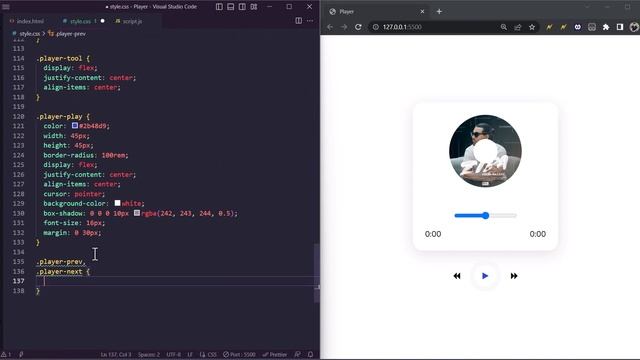Click .player-tool selector on line 114
The image size is (640, 360).
59,58
